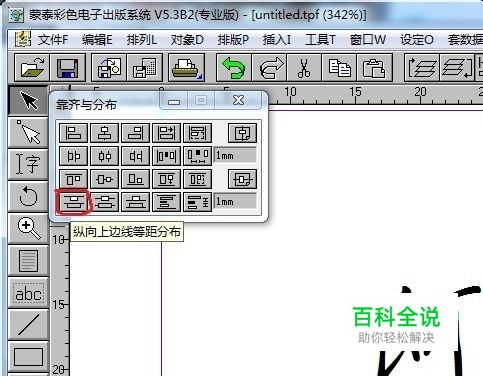The width and height of the screenshot is (483, 376).
Task: Click the lower 1mm spacing field
Action: pos(235,201)
